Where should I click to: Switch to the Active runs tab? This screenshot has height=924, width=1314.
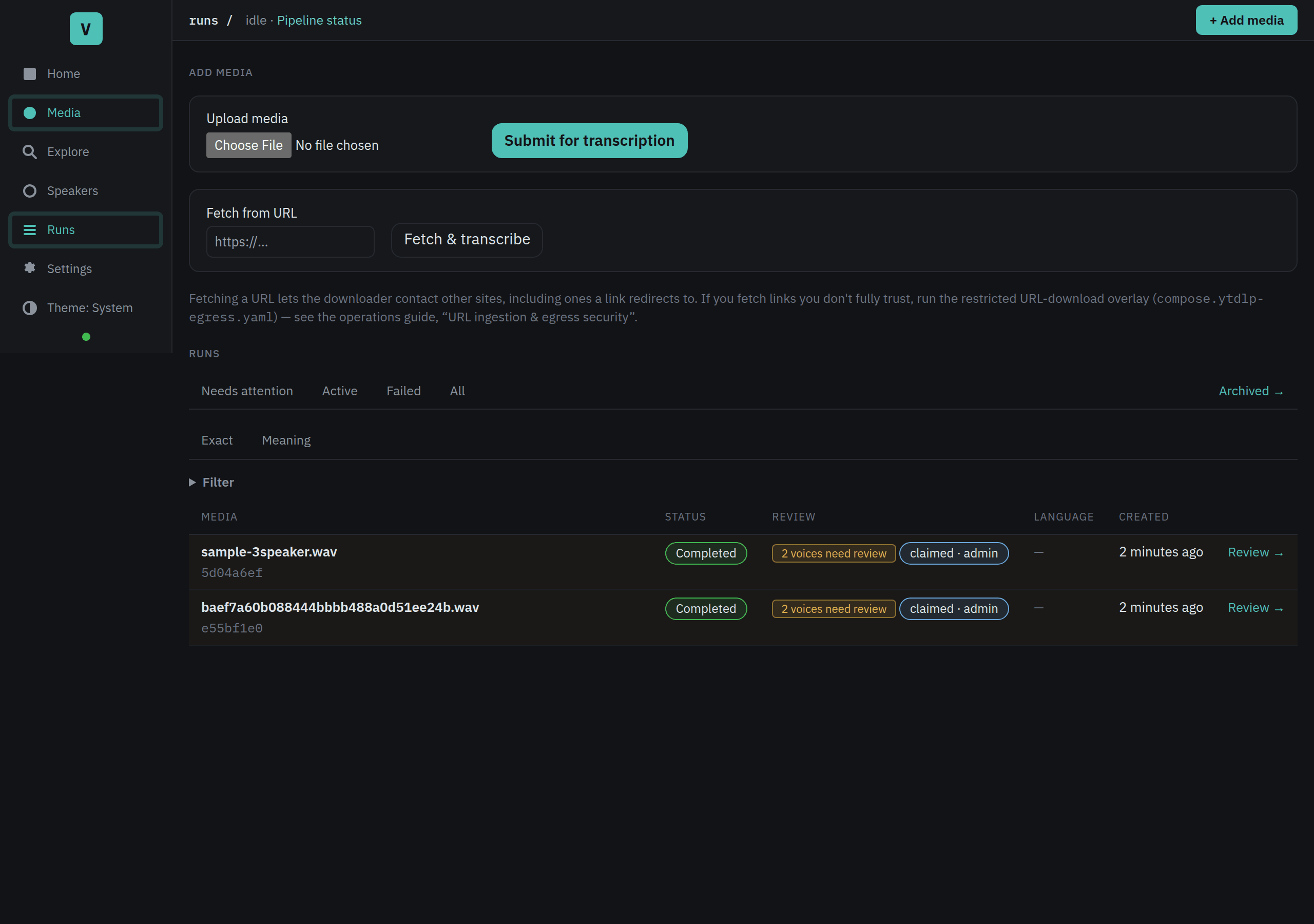click(339, 391)
